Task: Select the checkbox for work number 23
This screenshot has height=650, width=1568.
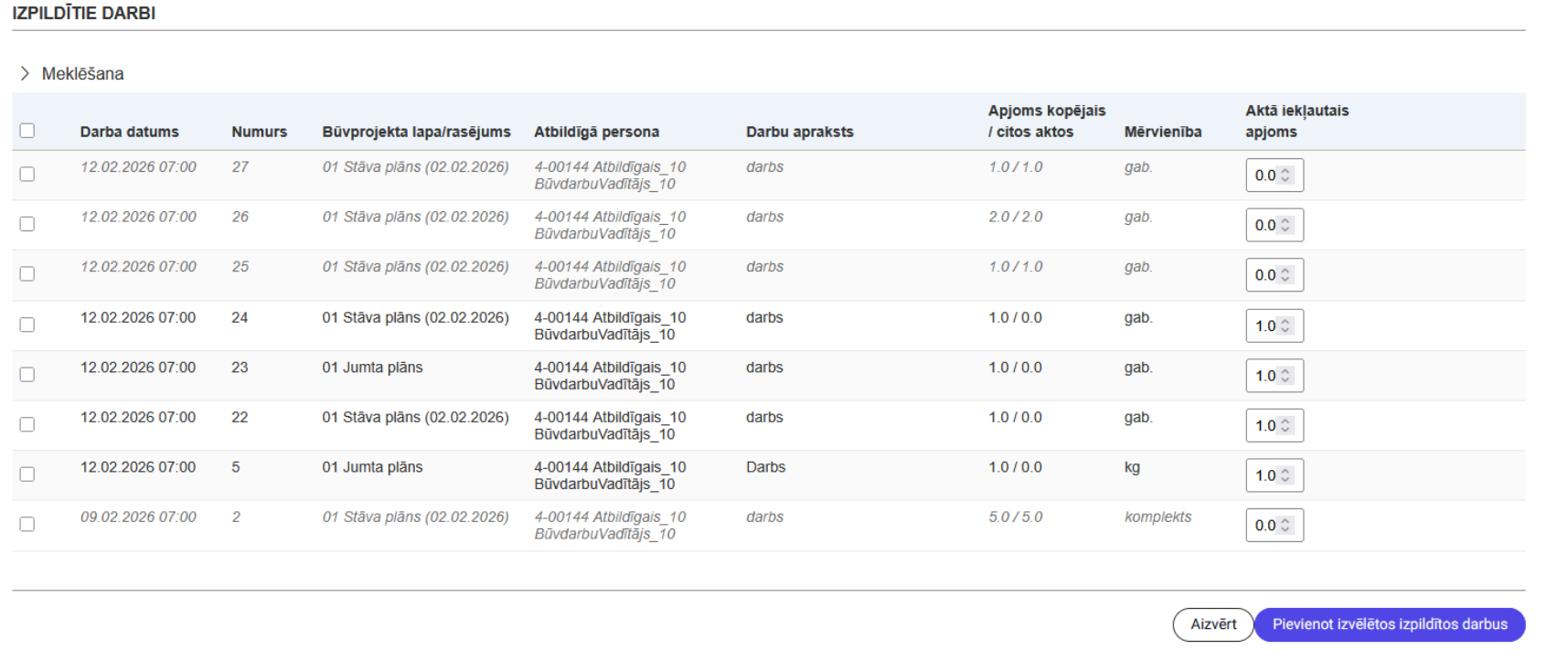Action: click(27, 374)
